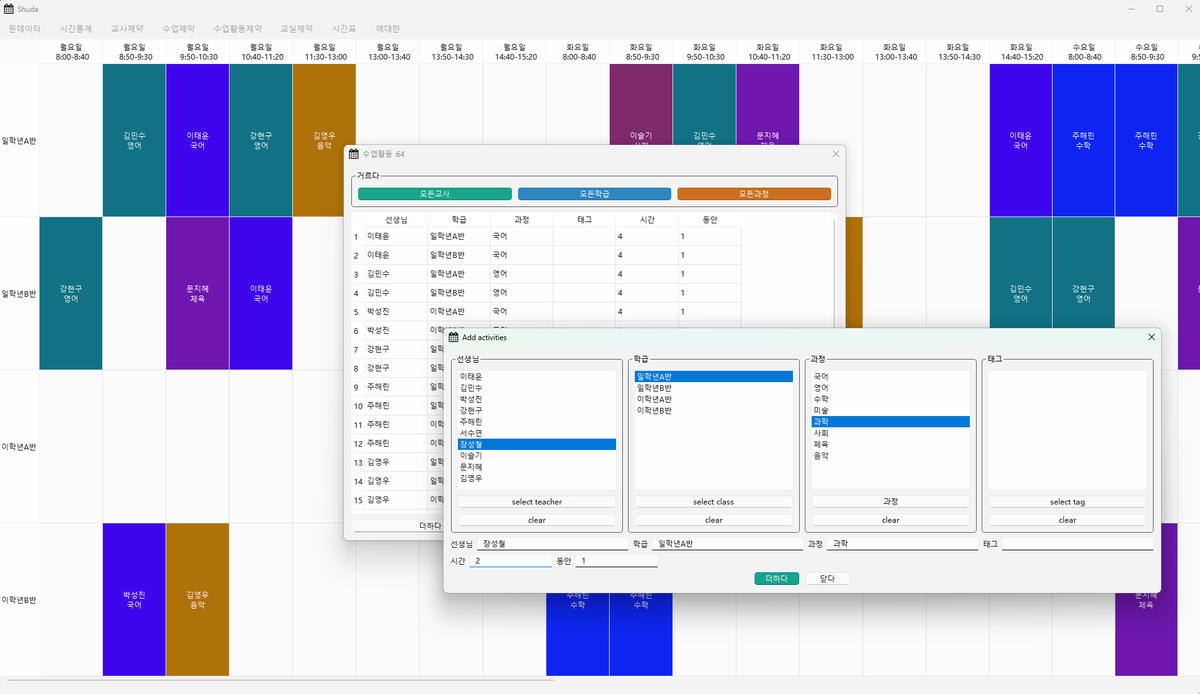Click the 과정 button under subject list
Viewport: 1200px width, 694px height.
[x=891, y=502]
